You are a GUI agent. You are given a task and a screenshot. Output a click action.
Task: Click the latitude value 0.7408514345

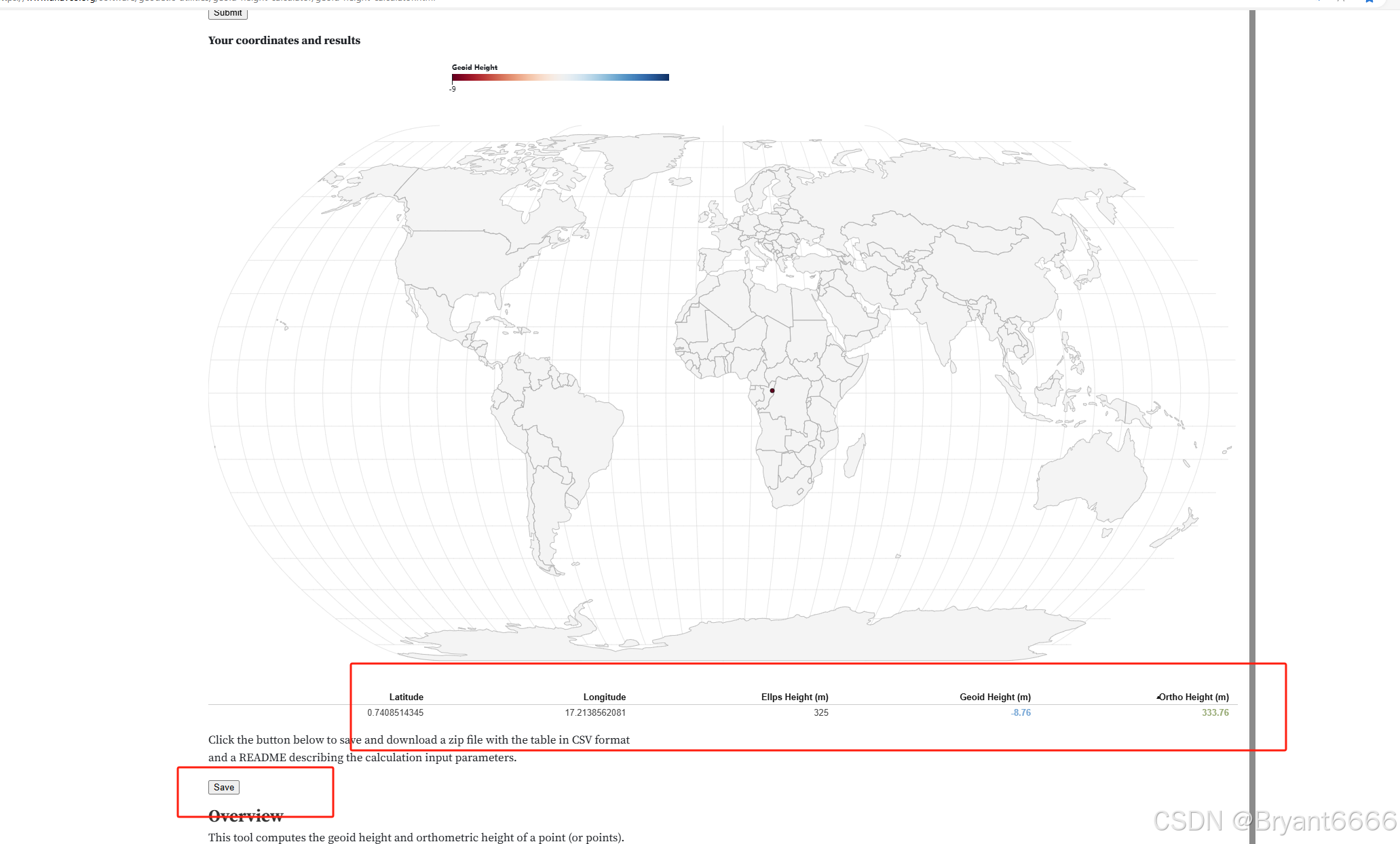click(x=395, y=712)
